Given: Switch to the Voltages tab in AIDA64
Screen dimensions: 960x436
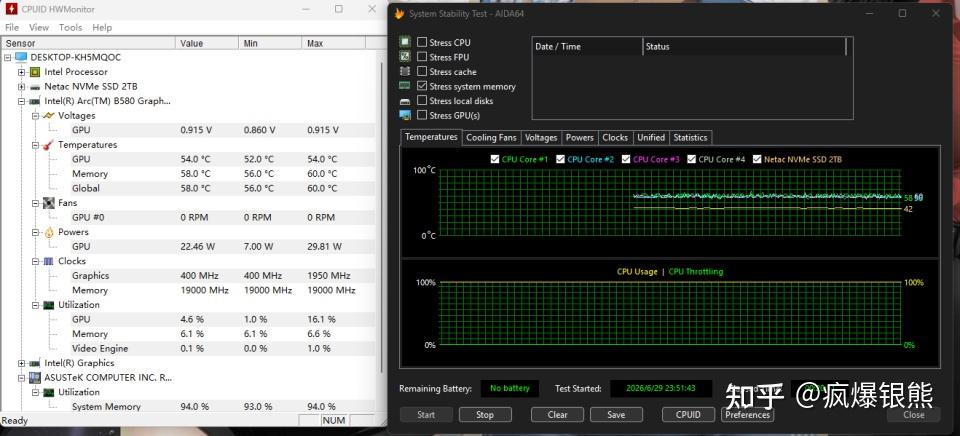Looking at the screenshot, I should tap(541, 138).
